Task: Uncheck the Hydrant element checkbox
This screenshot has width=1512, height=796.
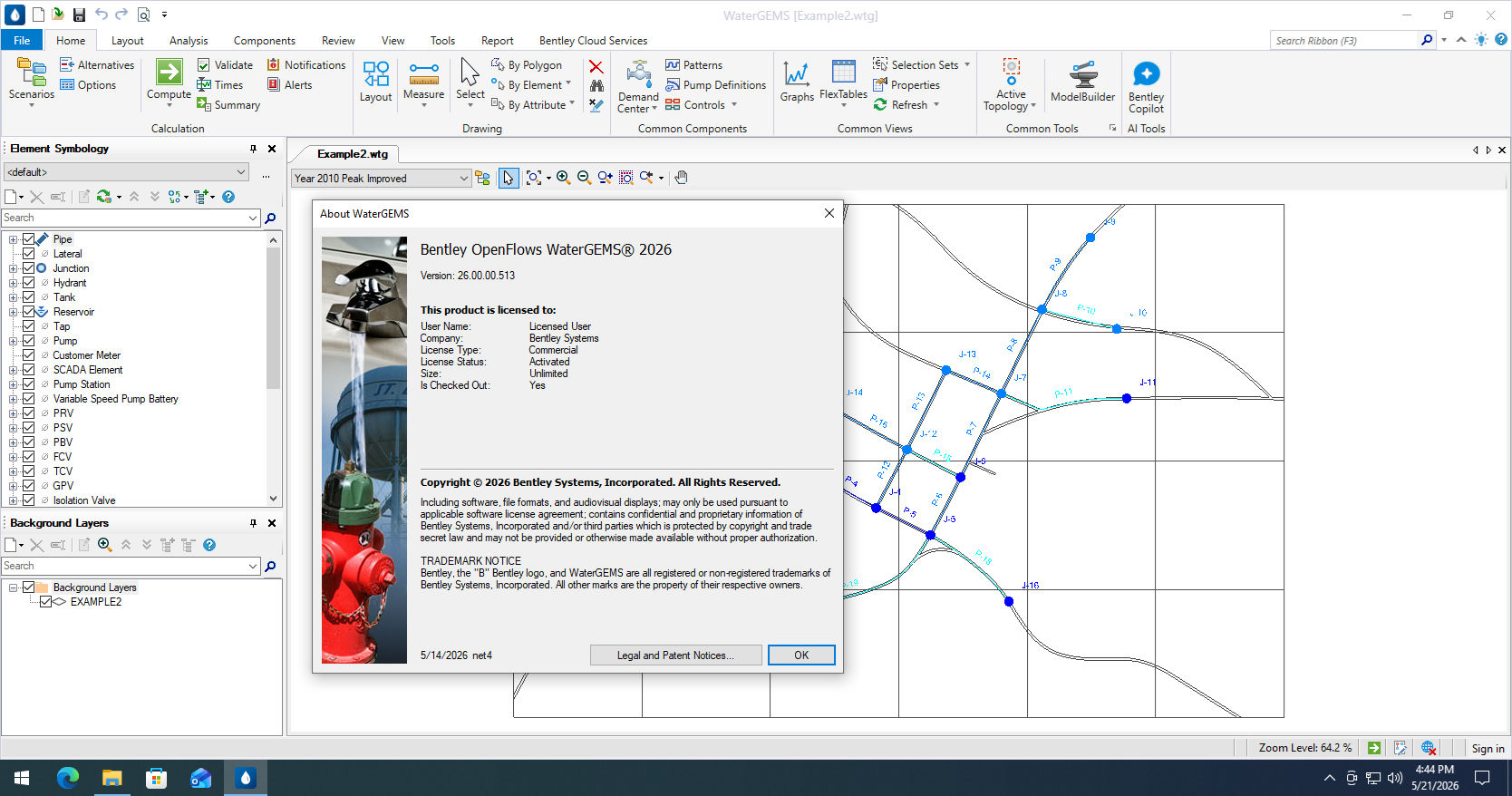Action: click(28, 283)
